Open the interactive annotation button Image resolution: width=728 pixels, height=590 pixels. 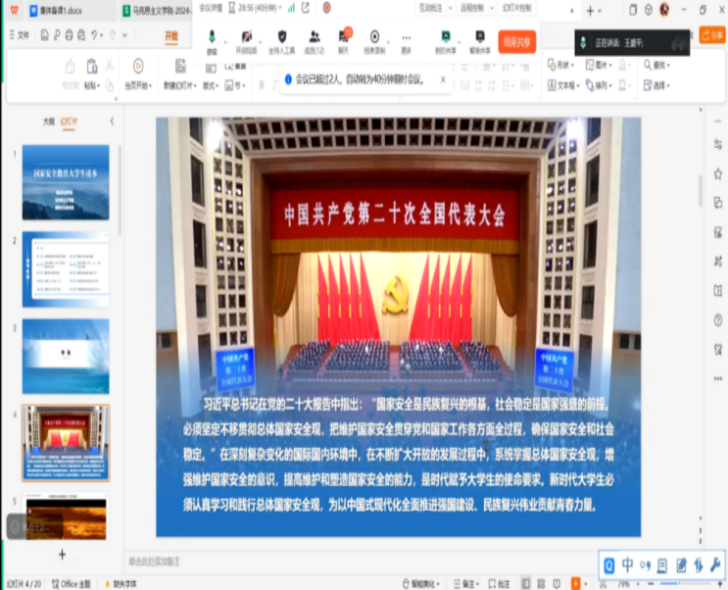click(x=431, y=8)
